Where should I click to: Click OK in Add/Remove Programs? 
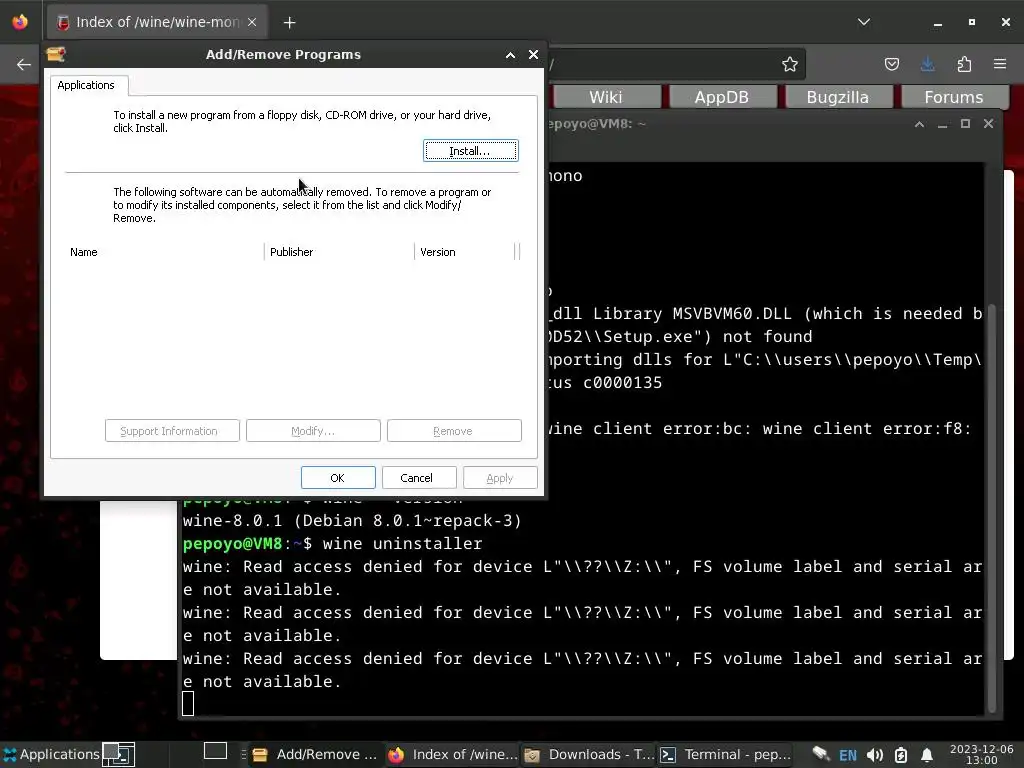tap(338, 478)
